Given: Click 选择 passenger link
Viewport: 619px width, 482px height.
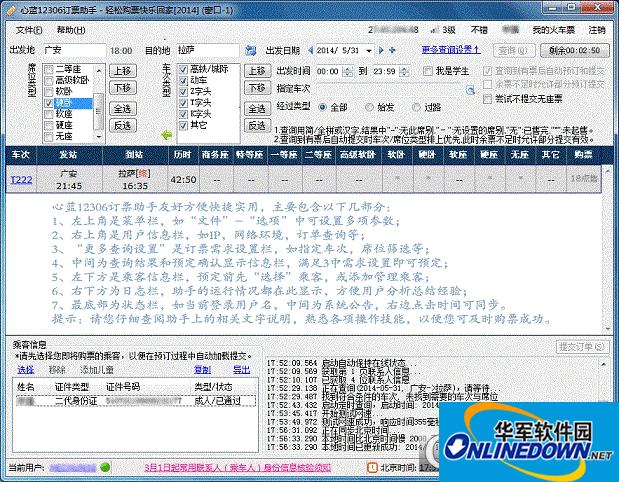Looking at the screenshot, I should coord(26,370).
